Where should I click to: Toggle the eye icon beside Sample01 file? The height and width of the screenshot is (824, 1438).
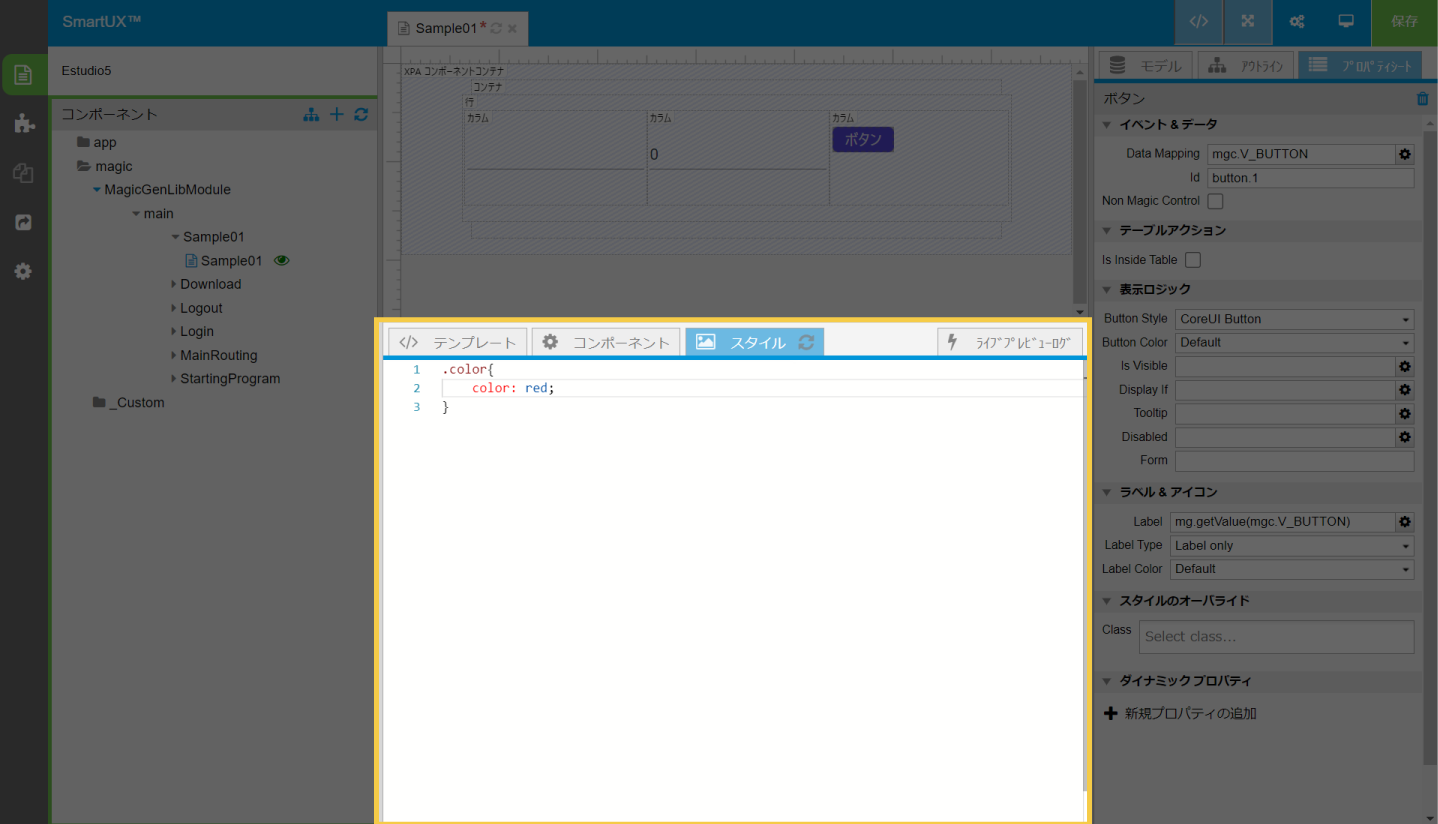pos(282,261)
